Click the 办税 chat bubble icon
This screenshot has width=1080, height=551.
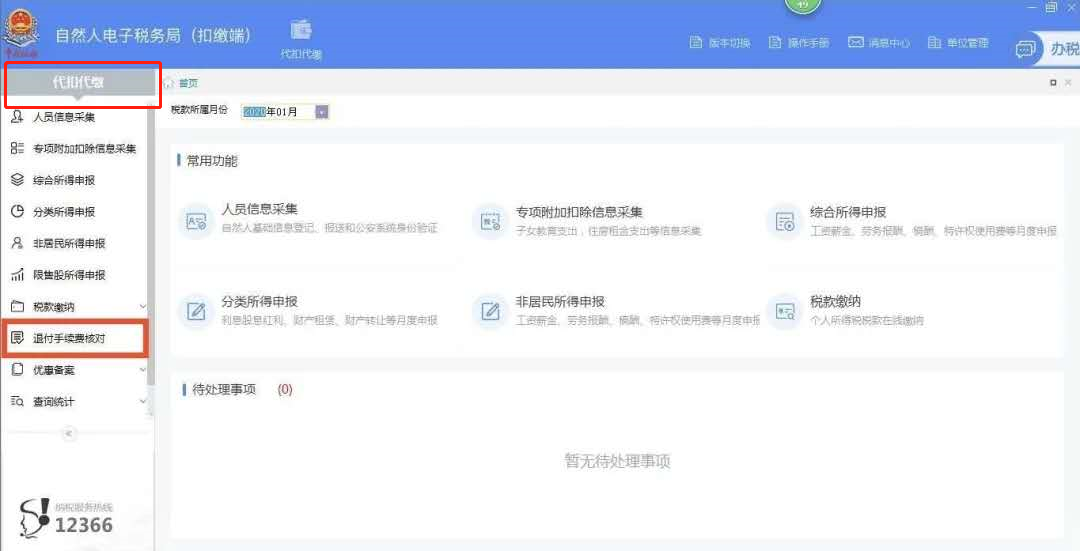coord(1025,49)
